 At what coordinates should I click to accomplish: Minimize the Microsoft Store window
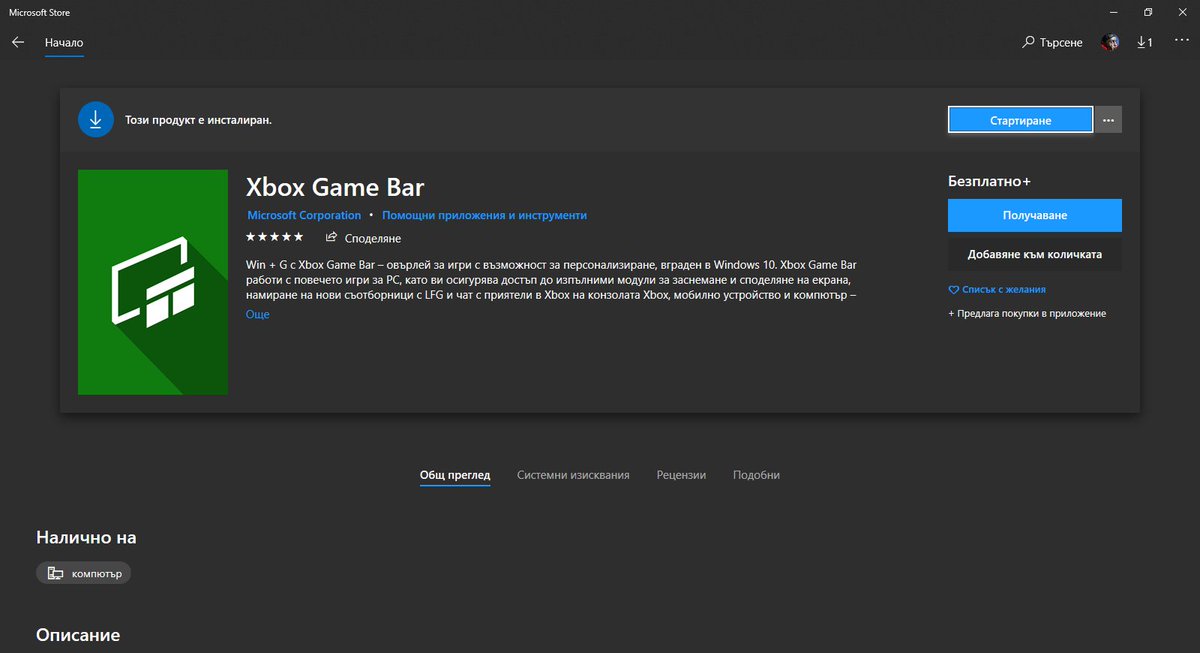coord(1115,12)
